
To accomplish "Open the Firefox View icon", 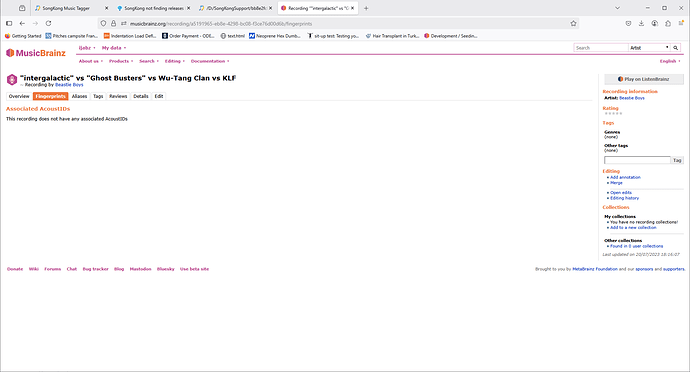I will (x=22, y=8).
